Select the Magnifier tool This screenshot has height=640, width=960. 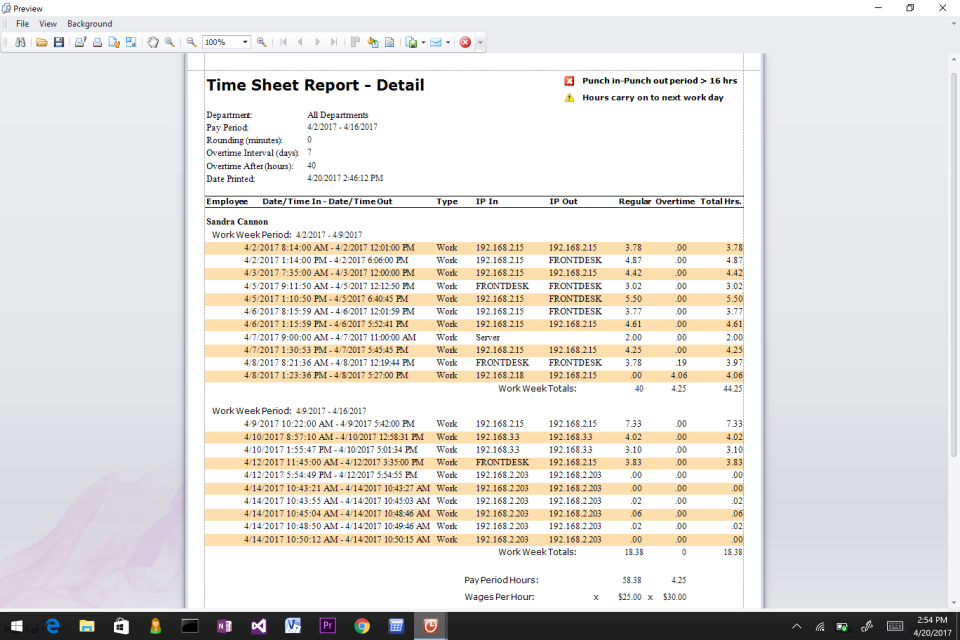point(170,42)
